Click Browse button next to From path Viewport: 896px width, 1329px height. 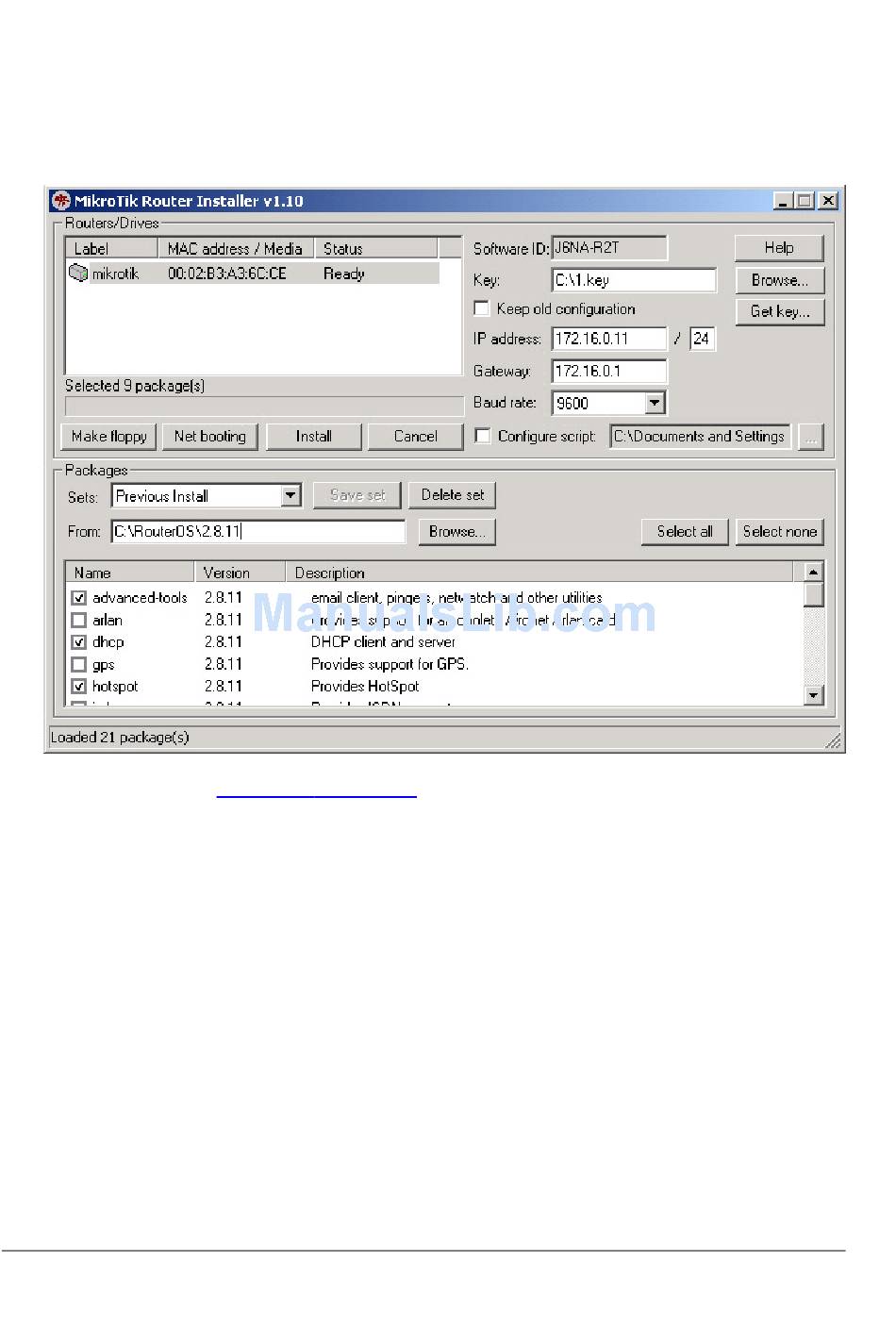(457, 532)
